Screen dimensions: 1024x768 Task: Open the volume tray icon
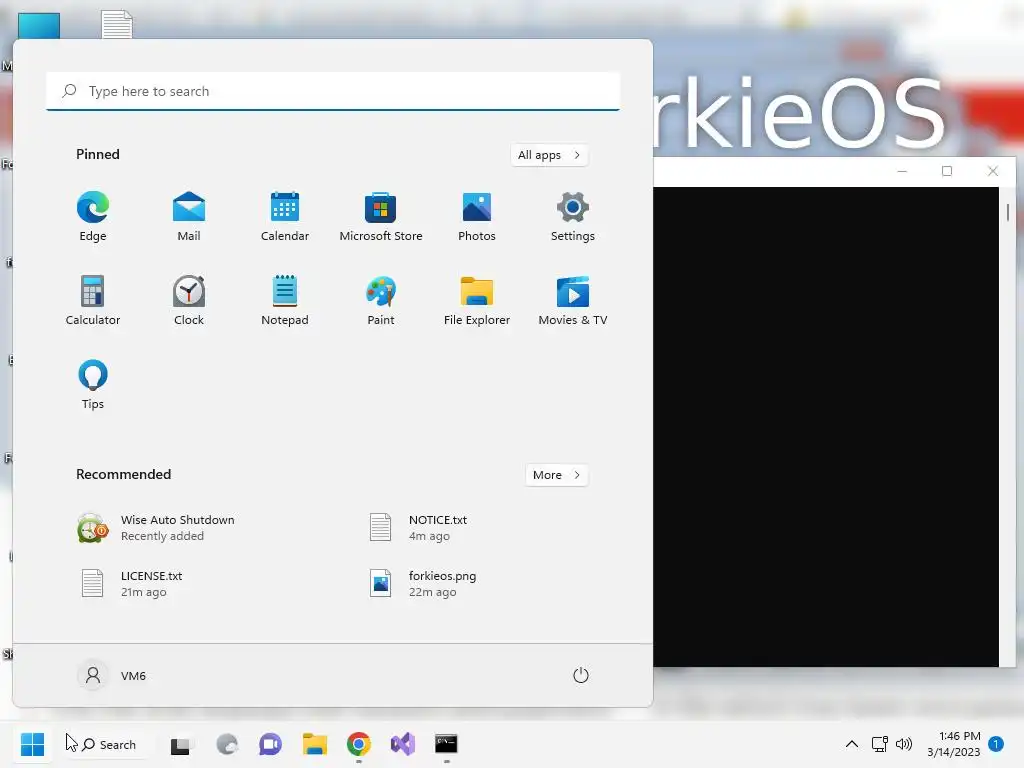click(x=904, y=744)
